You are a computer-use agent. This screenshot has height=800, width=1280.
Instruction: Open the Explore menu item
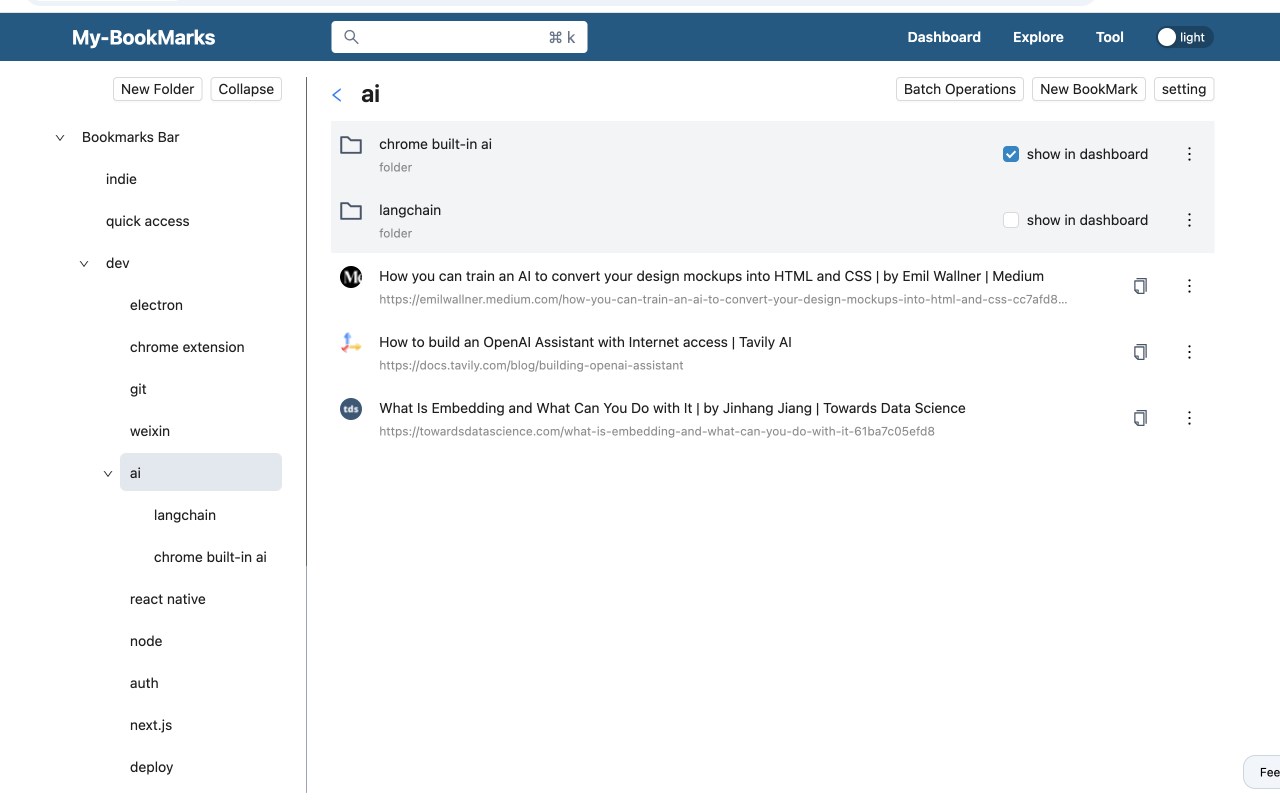pyautogui.click(x=1038, y=37)
